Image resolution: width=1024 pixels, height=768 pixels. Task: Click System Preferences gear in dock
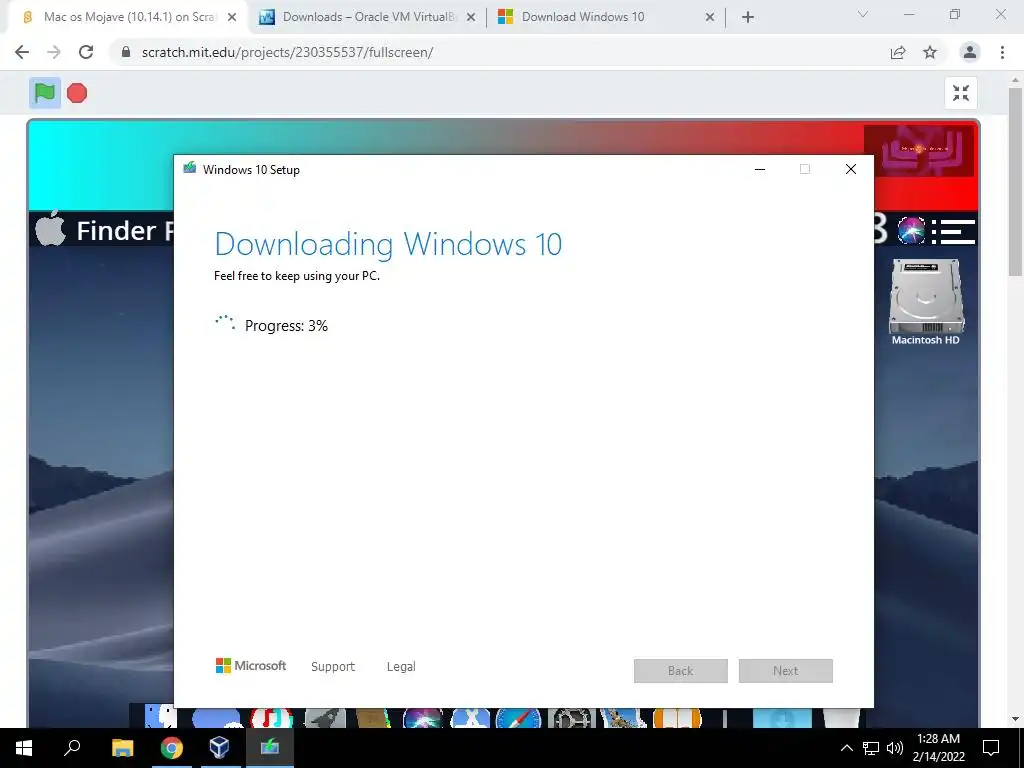(571, 718)
